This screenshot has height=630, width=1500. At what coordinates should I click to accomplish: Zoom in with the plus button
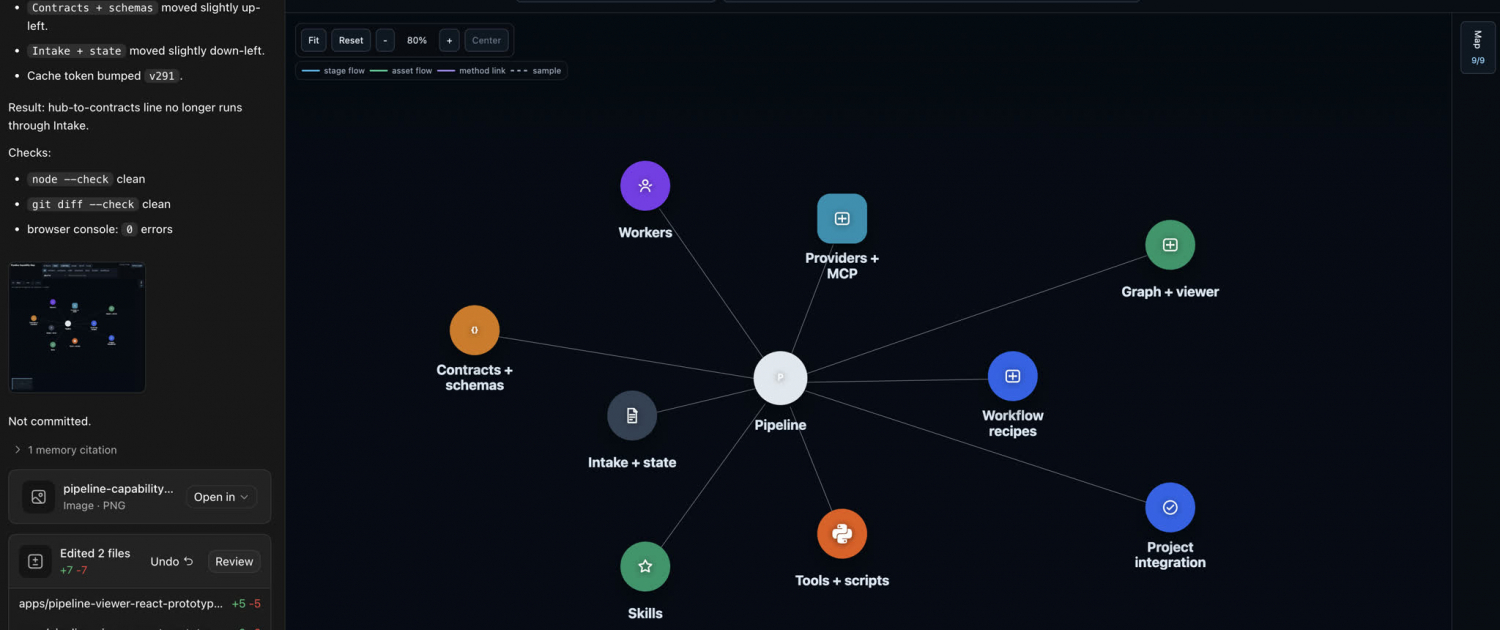pos(449,41)
